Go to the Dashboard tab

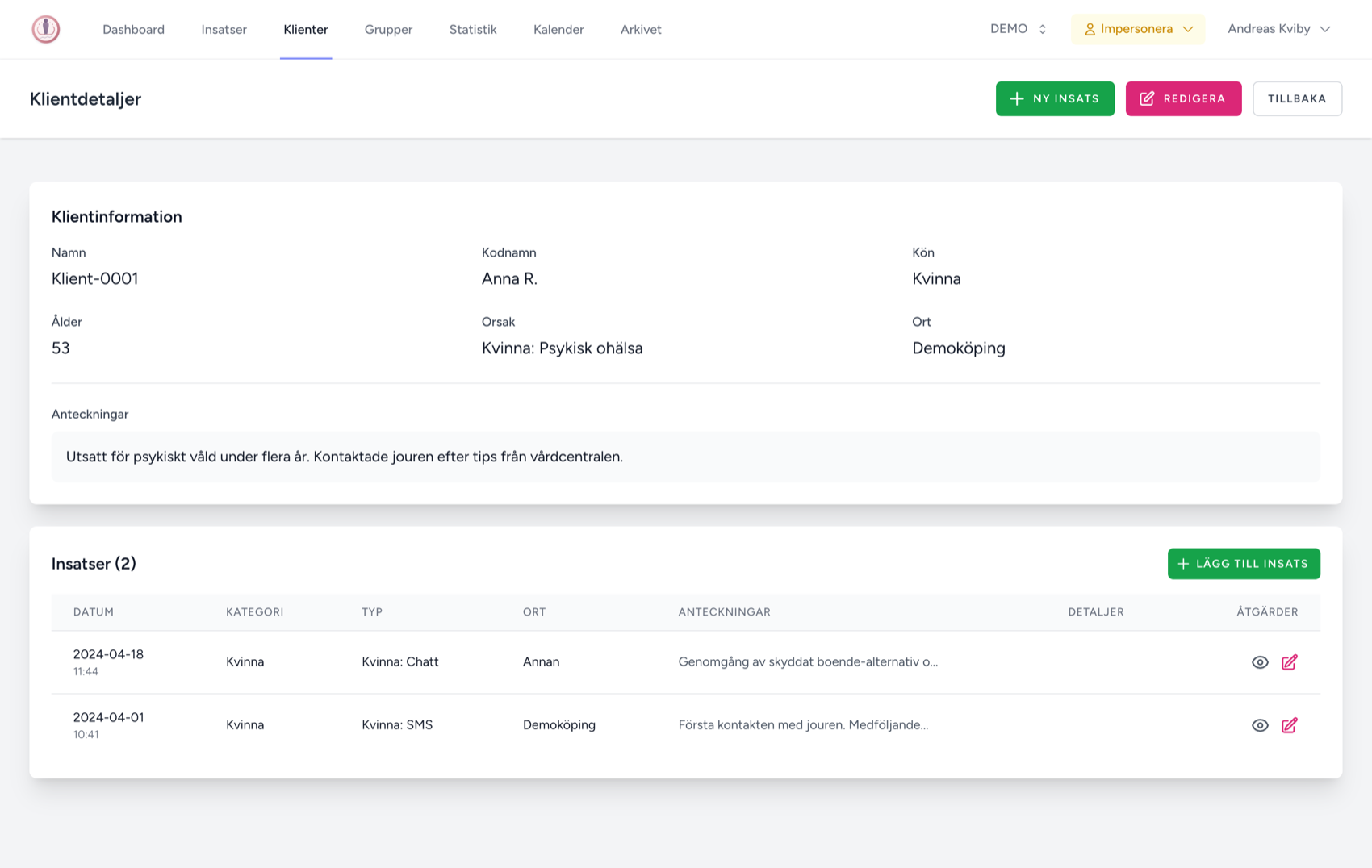133,30
